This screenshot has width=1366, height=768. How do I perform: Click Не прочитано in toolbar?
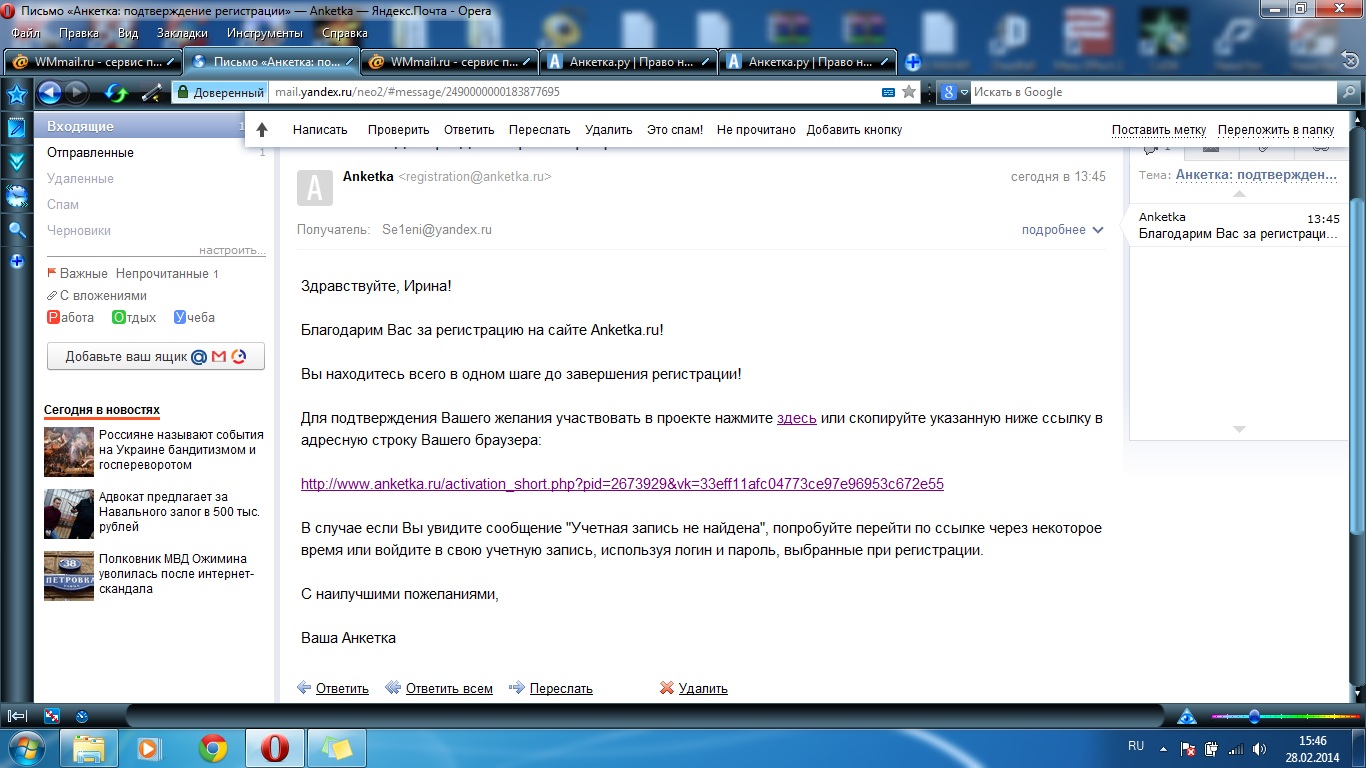pos(756,130)
